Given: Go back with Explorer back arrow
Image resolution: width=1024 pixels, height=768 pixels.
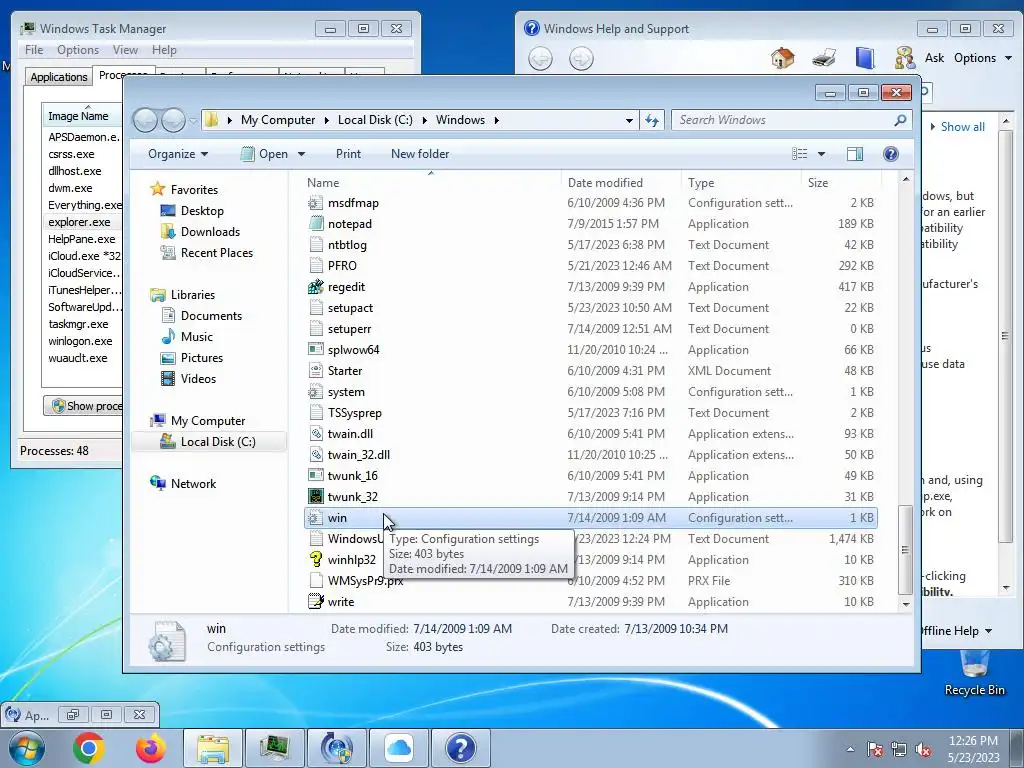Looking at the screenshot, I should pos(145,120).
